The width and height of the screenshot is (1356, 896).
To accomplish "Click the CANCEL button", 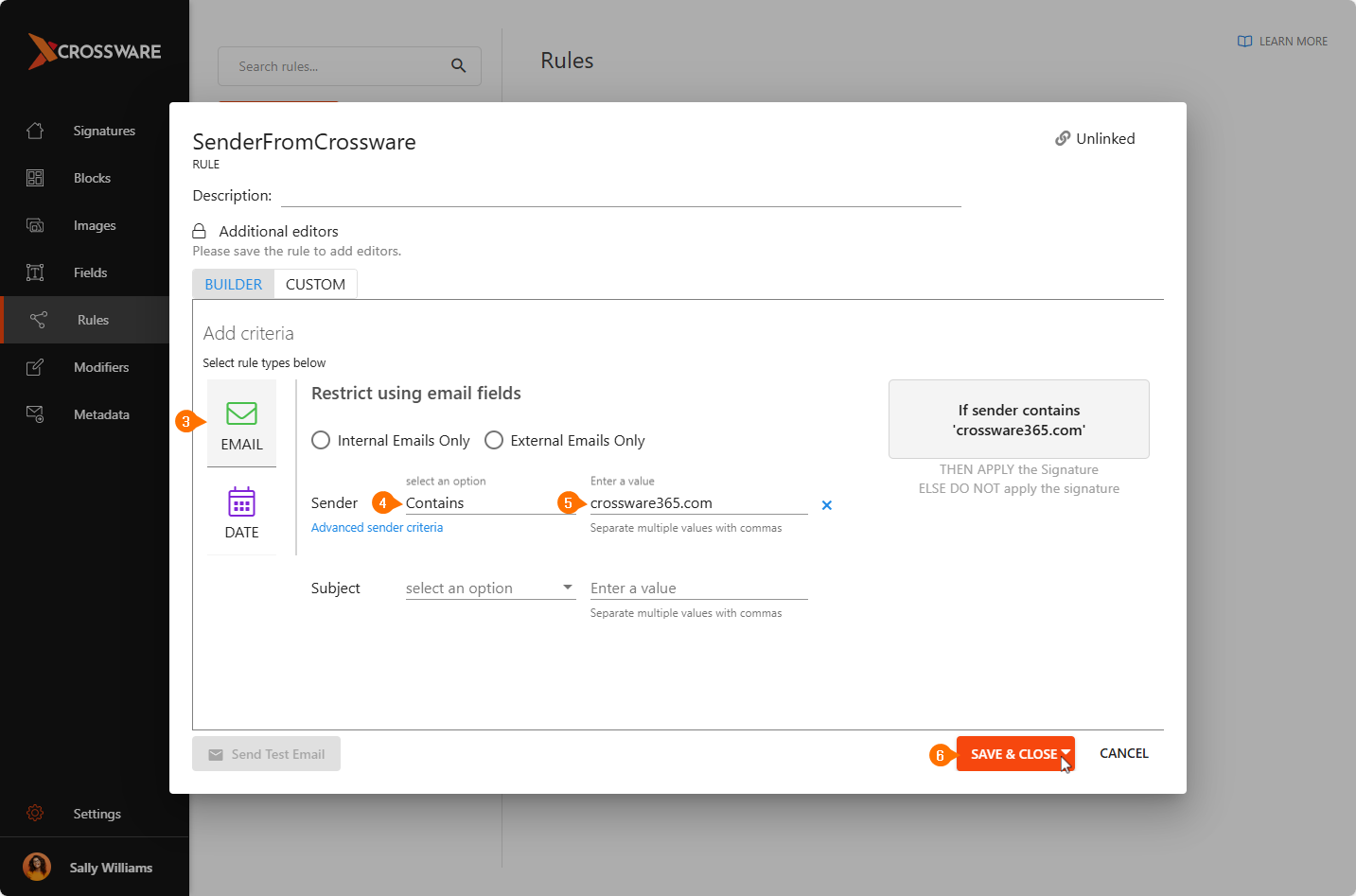I will [1123, 754].
